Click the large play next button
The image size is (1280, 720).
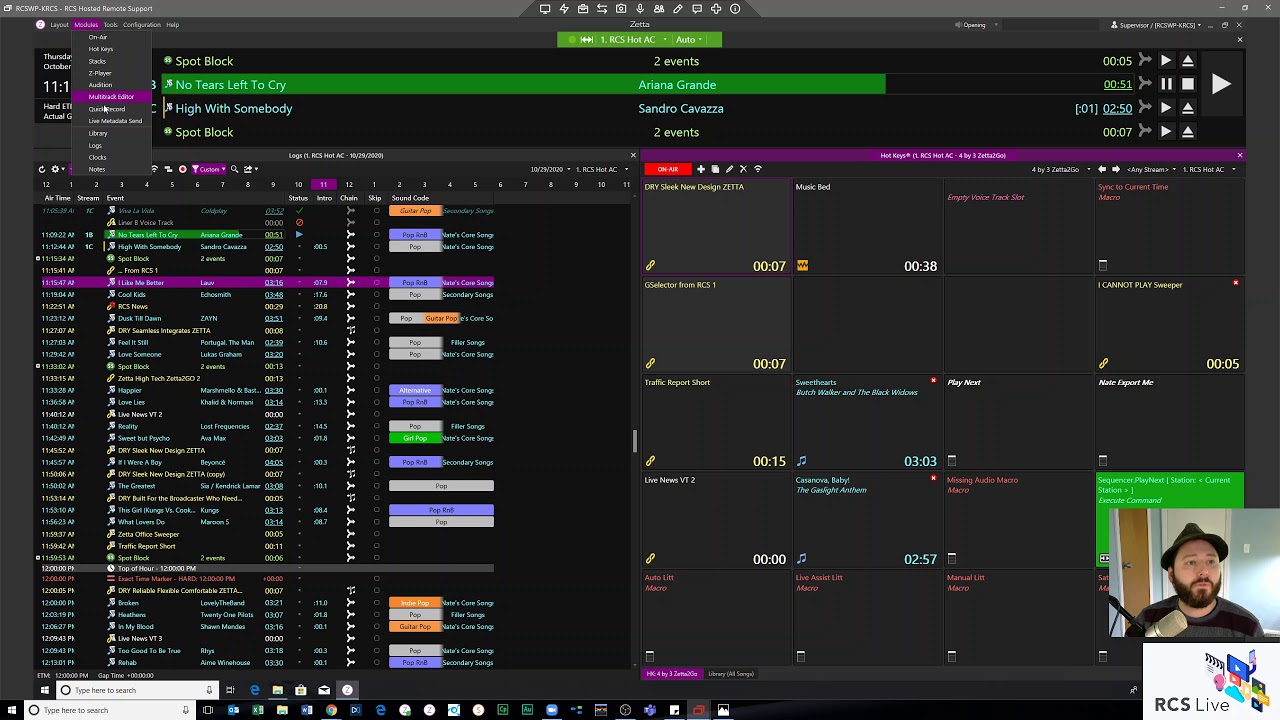[x=1221, y=85]
